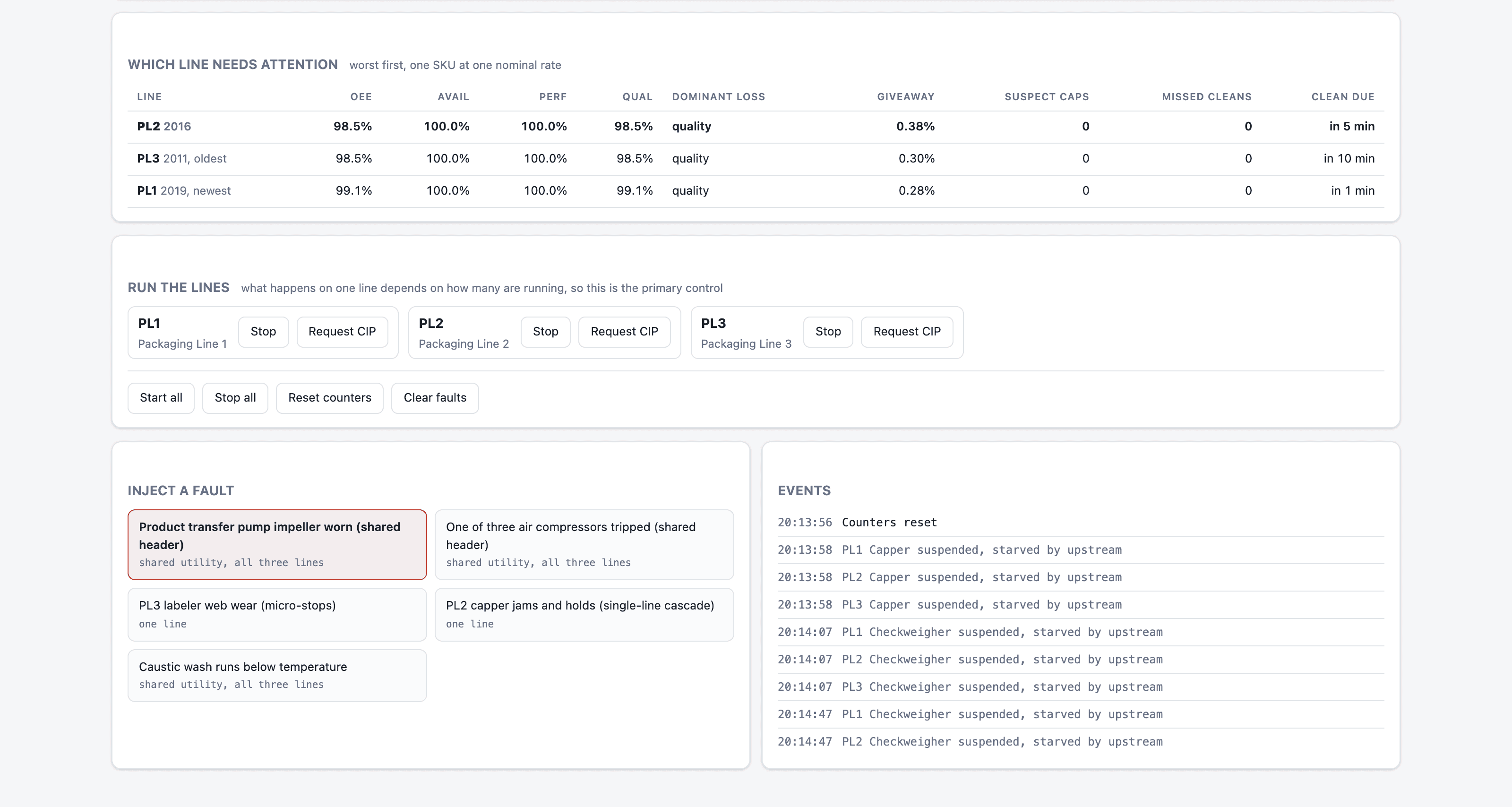Screen dimensions: 1512x807
Task: Click the AVAIL column header
Action: [x=453, y=97]
